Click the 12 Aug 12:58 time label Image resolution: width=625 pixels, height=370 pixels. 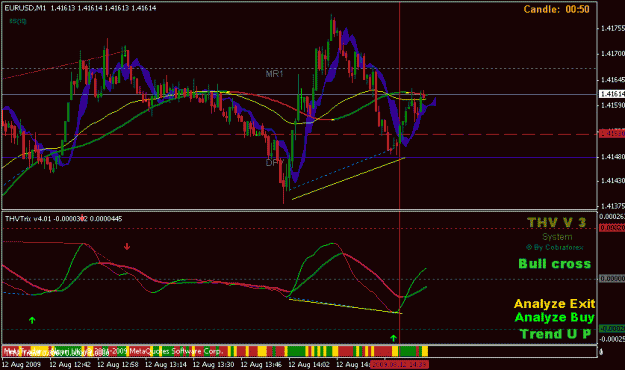pyautogui.click(x=118, y=364)
